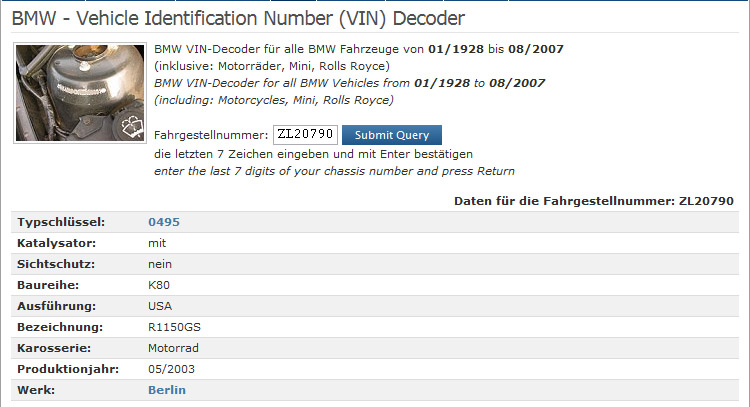Select the R1150GS designation text
The width and height of the screenshot is (750, 407).
pyautogui.click(x=175, y=327)
